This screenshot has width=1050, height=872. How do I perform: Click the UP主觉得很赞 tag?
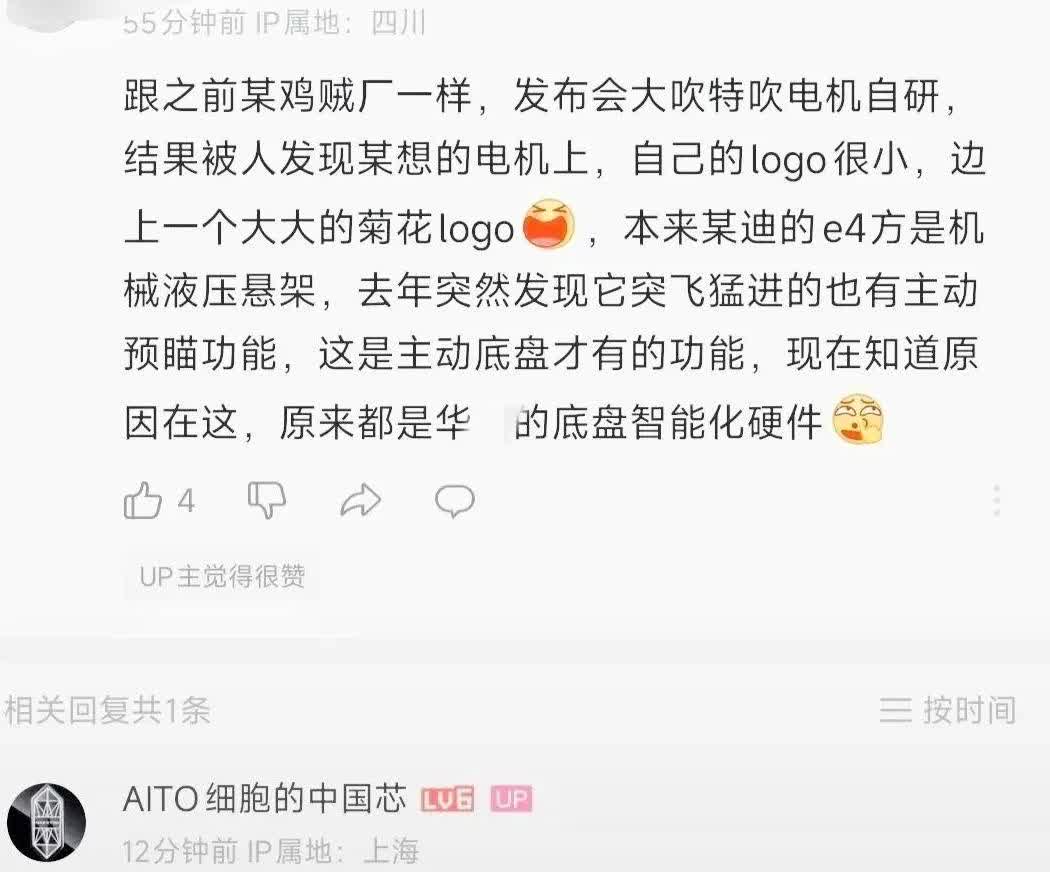(x=222, y=576)
